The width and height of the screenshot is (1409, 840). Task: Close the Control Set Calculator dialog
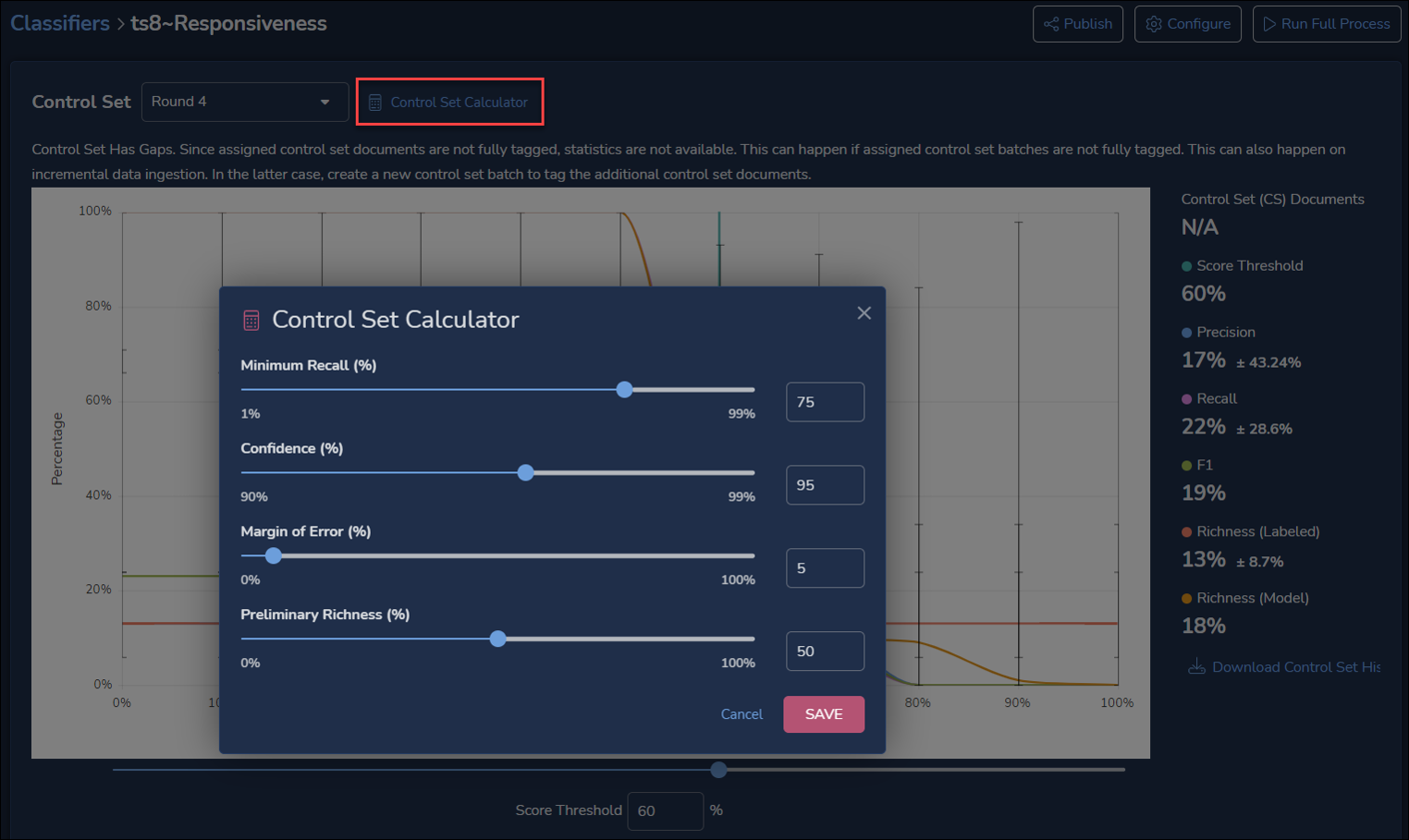864,313
